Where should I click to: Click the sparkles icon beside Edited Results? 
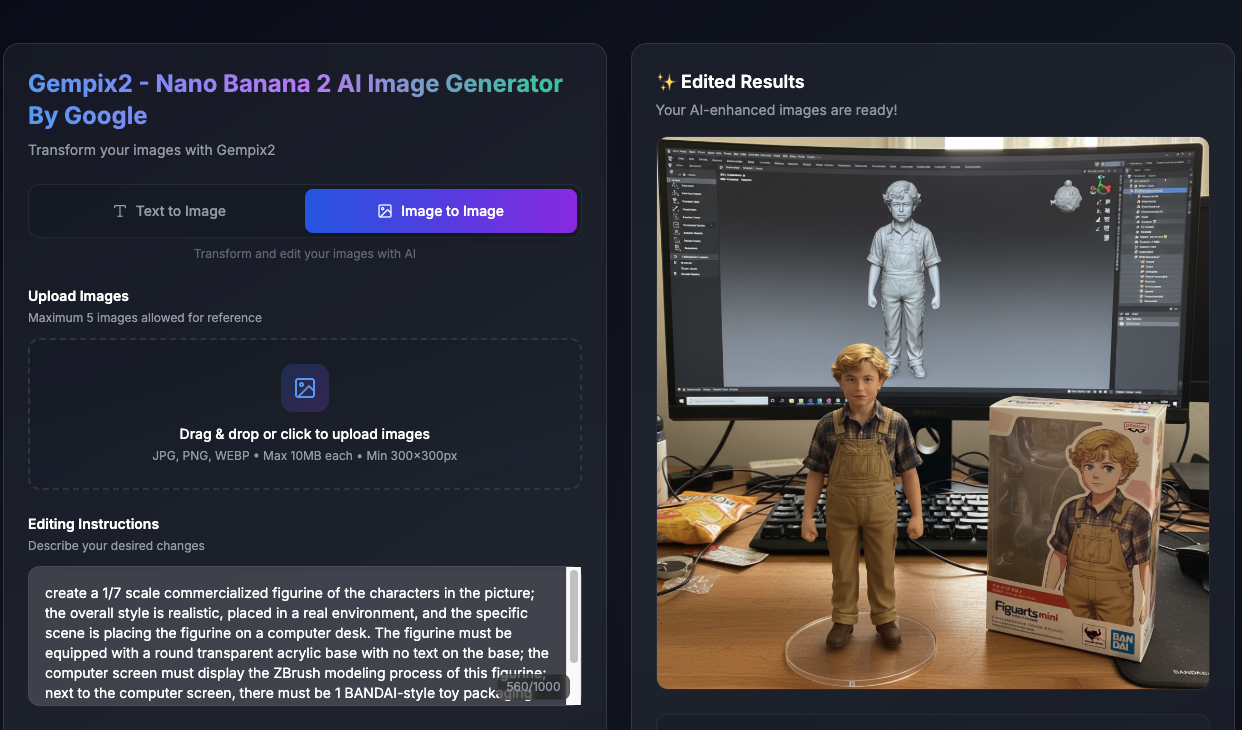pos(666,81)
